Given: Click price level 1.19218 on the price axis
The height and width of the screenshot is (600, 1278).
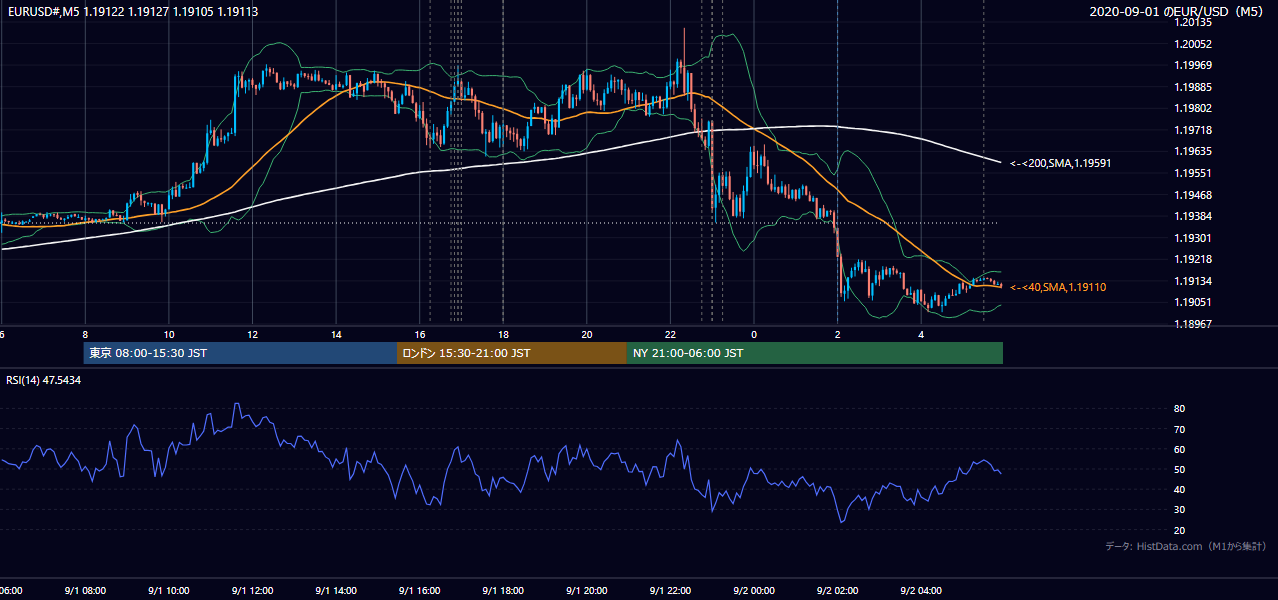Looking at the screenshot, I should (x=1193, y=259).
